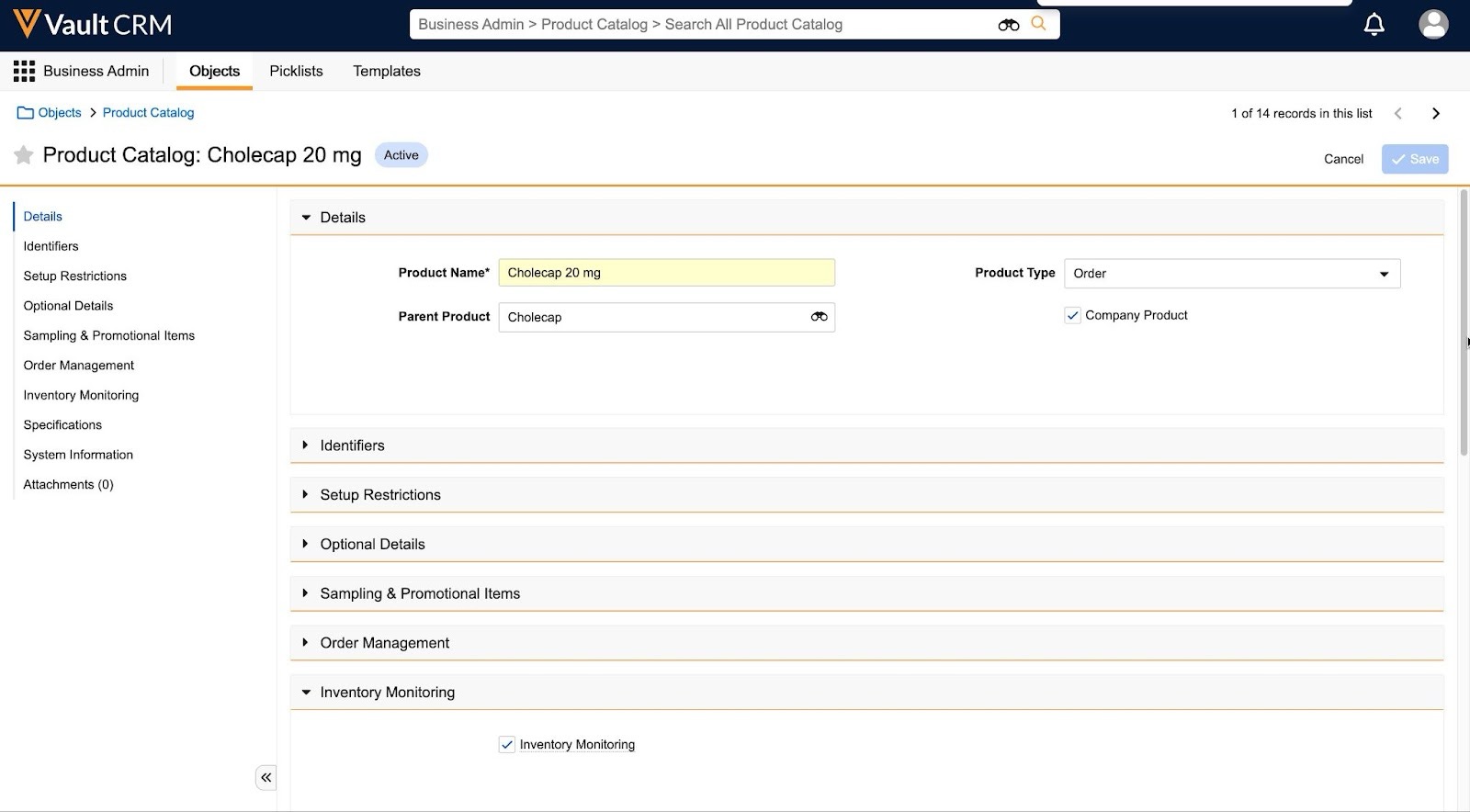Switch to the Picklists tab
Screen dimensions: 1470x812
(x=296, y=72)
